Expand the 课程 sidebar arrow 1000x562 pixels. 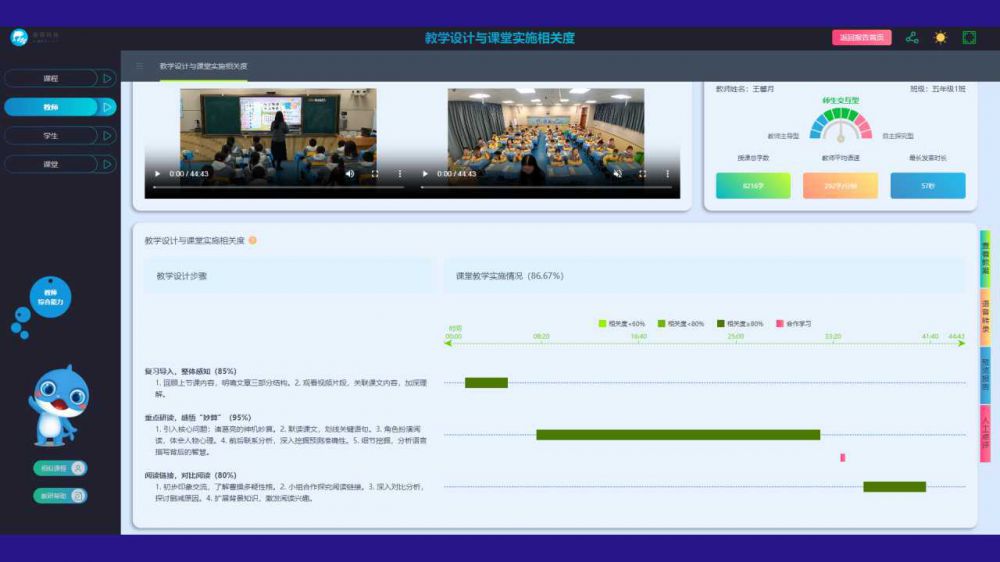click(x=107, y=78)
